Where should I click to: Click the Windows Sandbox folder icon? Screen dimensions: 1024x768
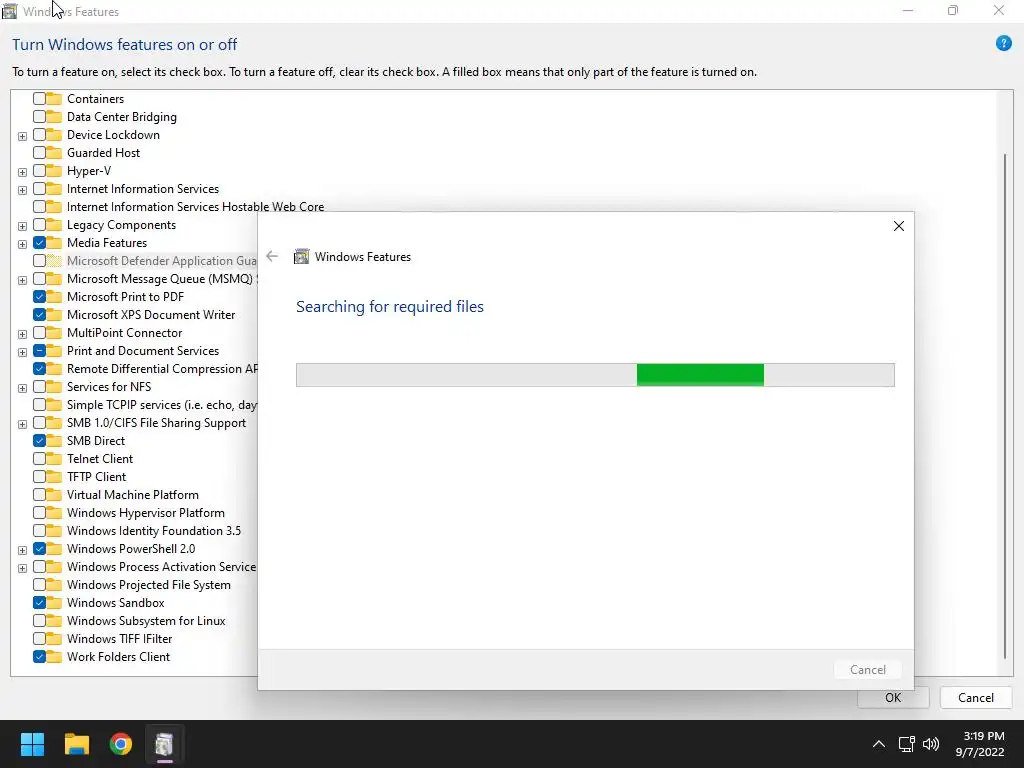coord(54,603)
